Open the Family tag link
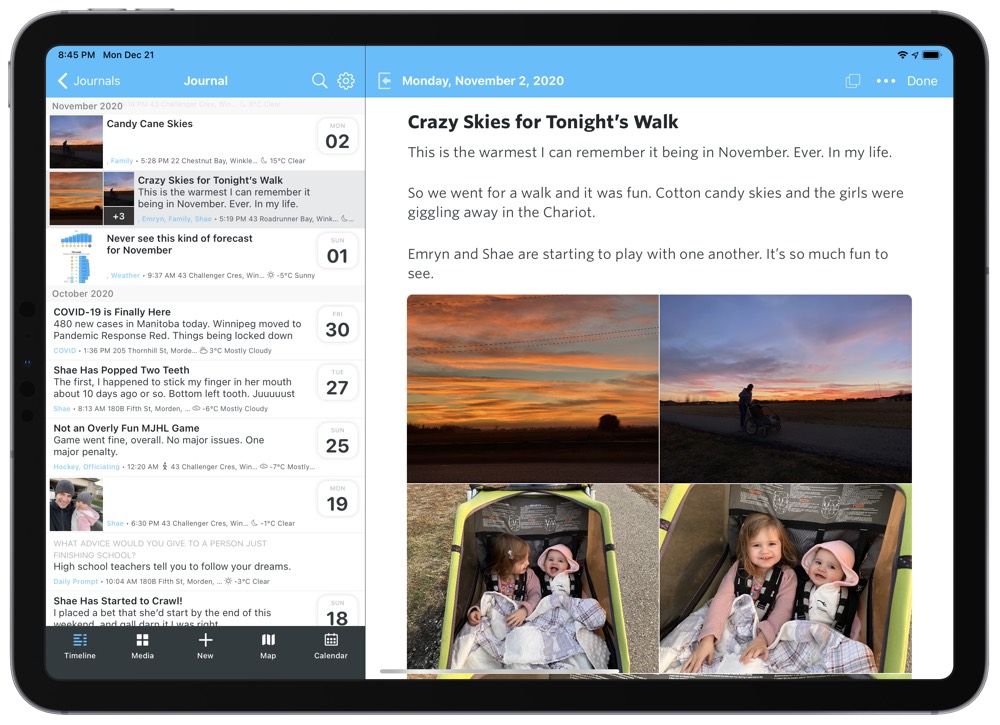1000x725 pixels. (x=122, y=160)
